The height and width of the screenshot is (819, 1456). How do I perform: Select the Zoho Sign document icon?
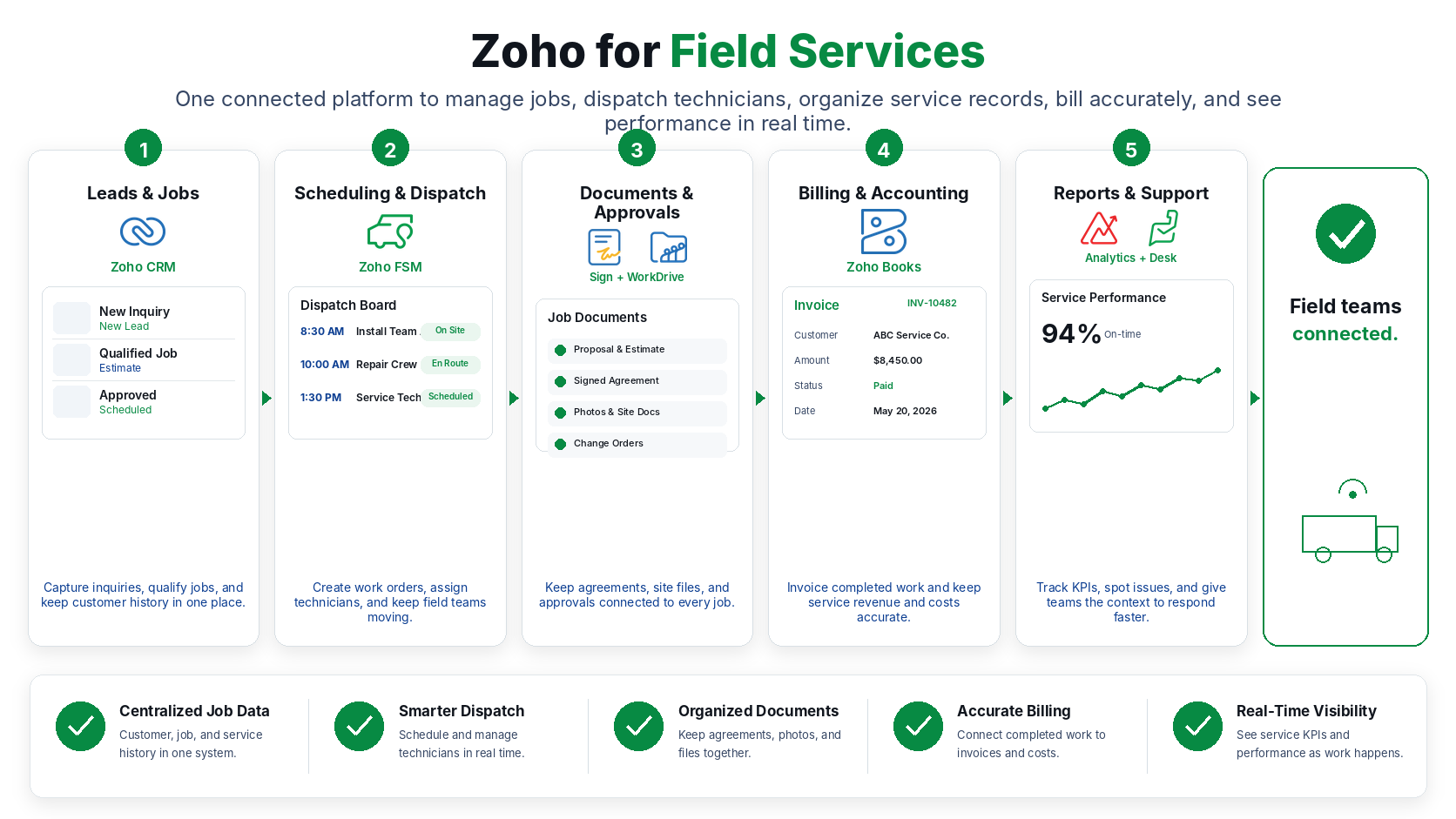[x=604, y=247]
